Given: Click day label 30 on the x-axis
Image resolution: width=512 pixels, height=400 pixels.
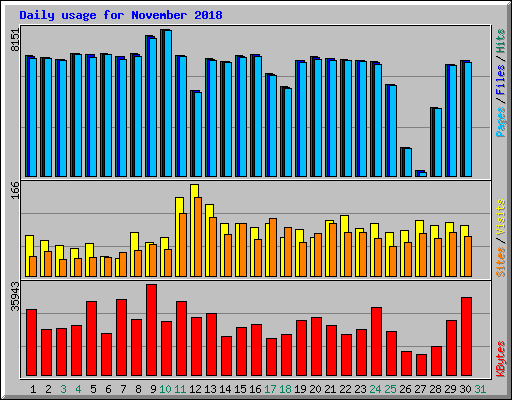Looking at the screenshot, I should pos(465,389).
